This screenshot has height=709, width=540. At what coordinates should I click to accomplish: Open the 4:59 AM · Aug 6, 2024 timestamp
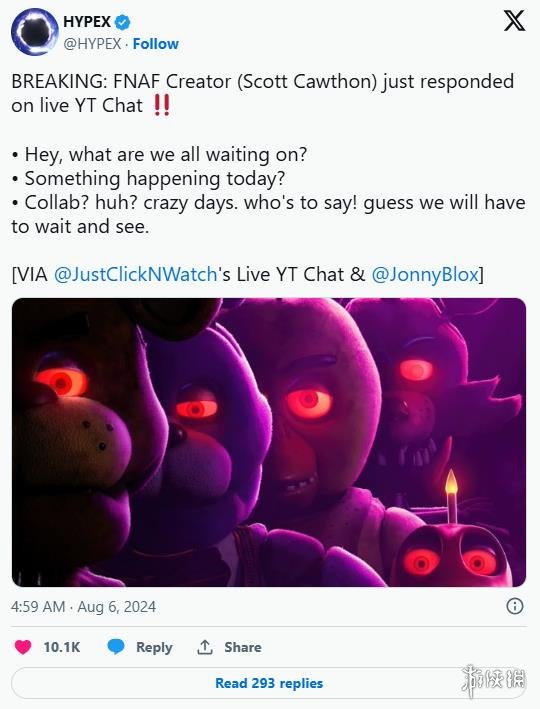(x=84, y=606)
